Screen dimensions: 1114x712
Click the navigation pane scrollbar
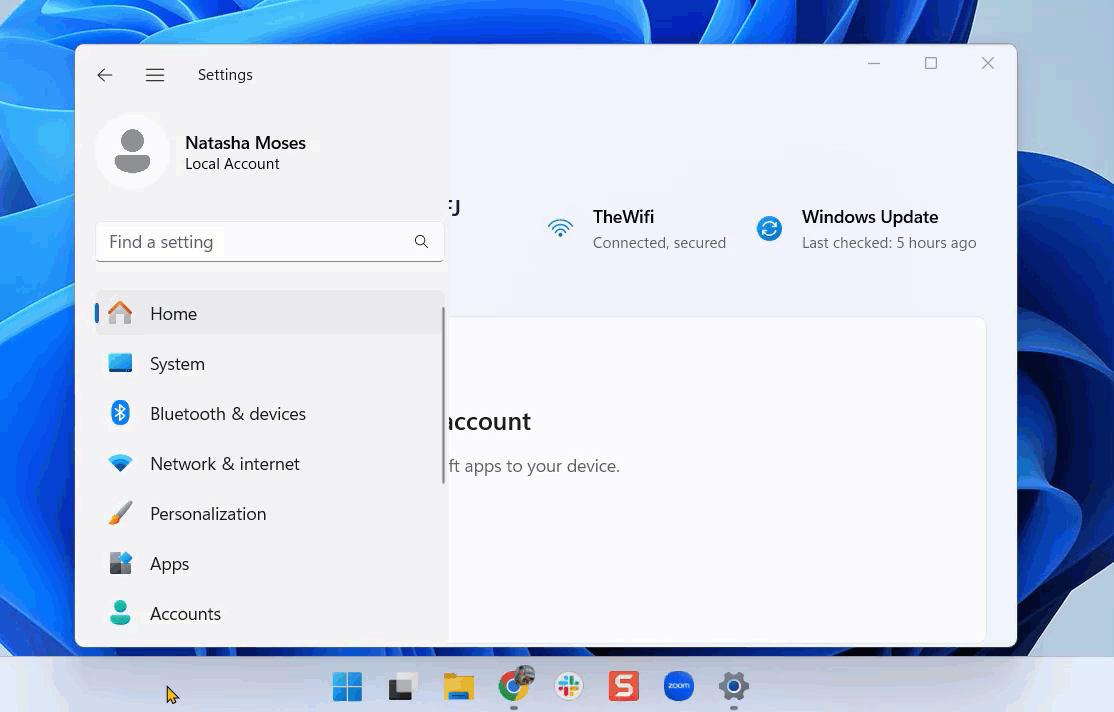click(443, 395)
